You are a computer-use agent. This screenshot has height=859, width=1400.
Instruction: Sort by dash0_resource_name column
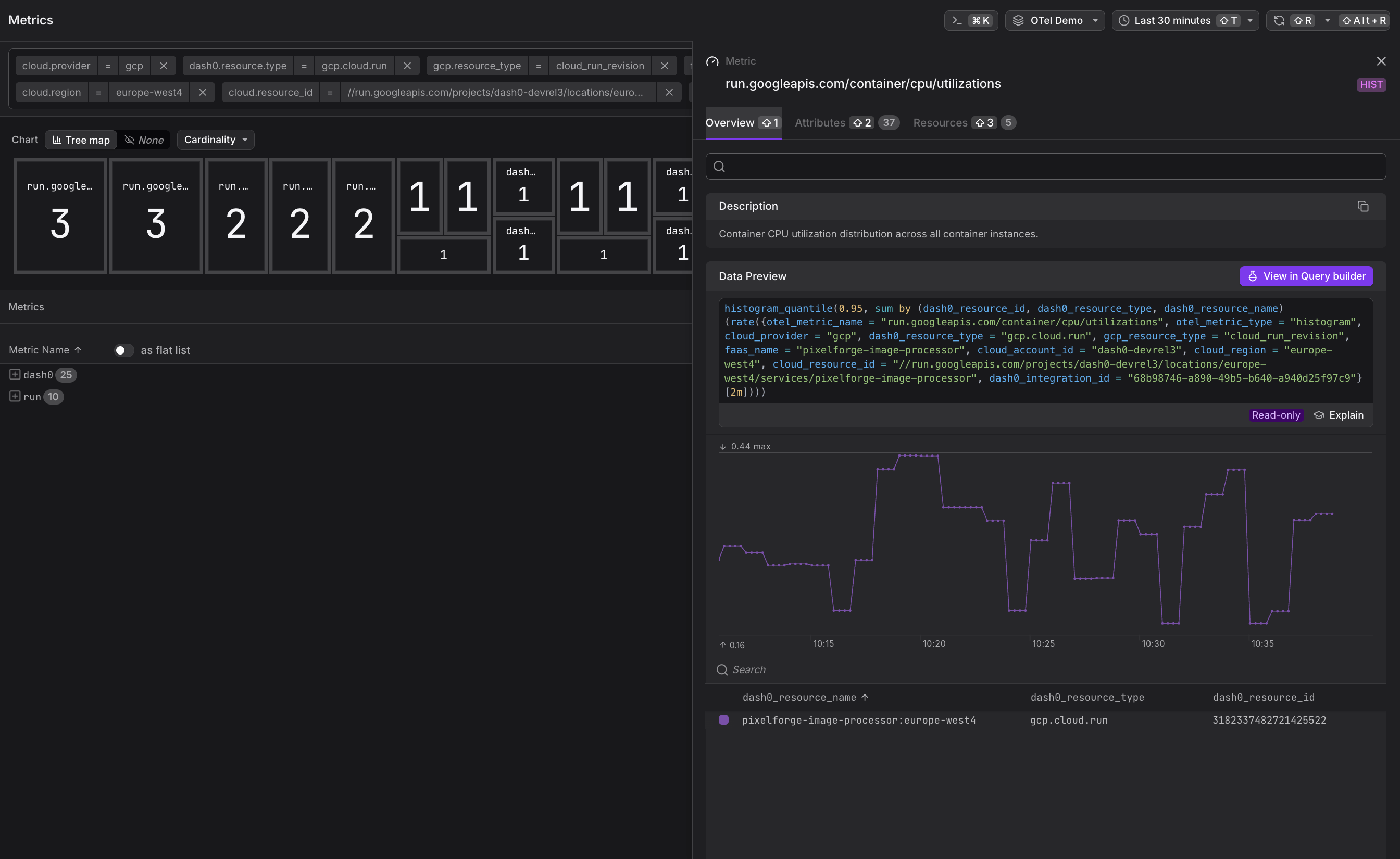[805, 697]
